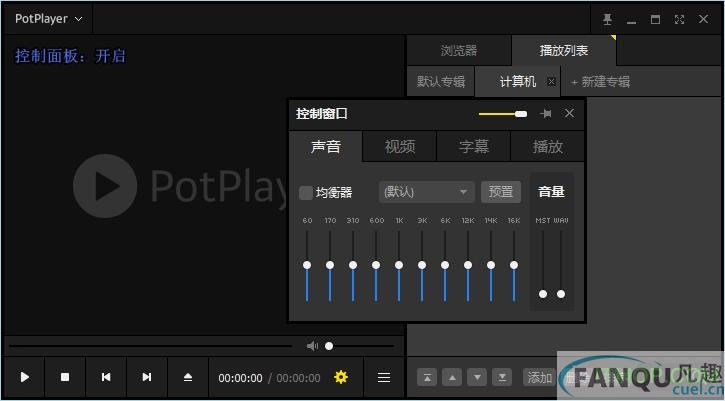Select the 计算机 album tab
This screenshot has width=725, height=401.
point(517,82)
